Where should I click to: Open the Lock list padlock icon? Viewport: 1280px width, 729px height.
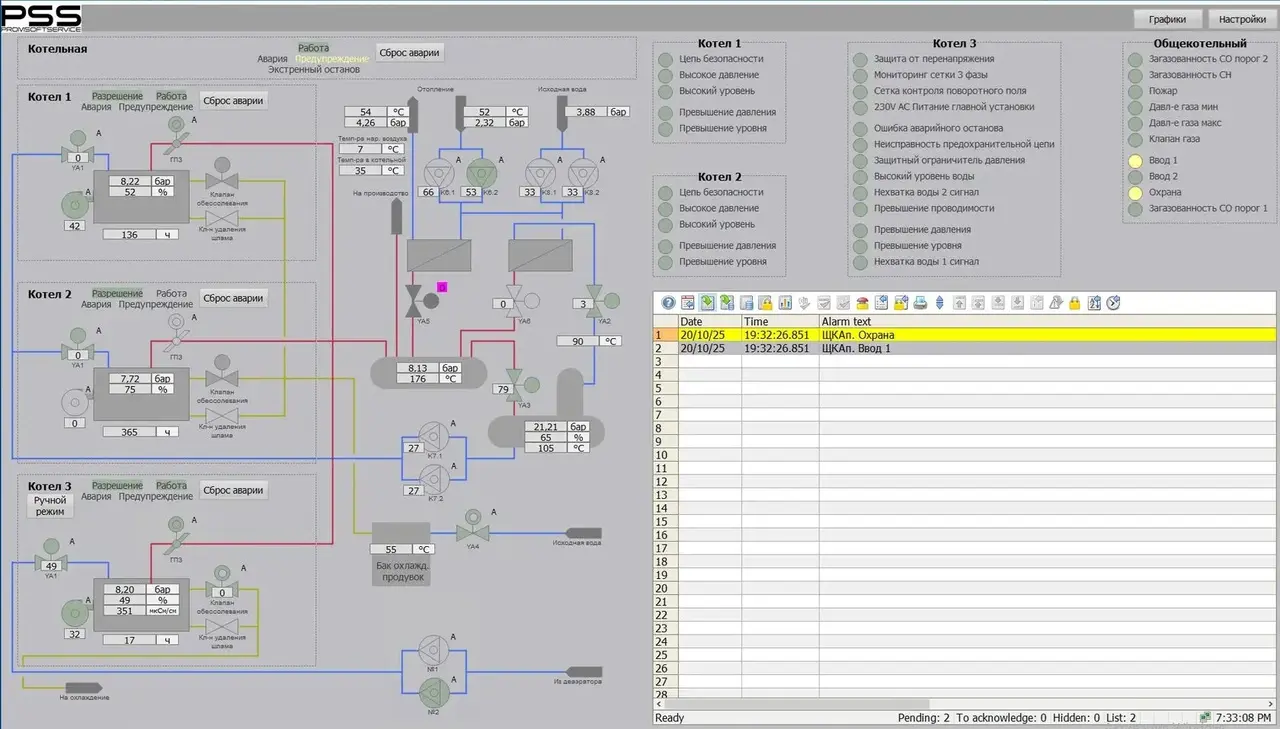click(766, 303)
